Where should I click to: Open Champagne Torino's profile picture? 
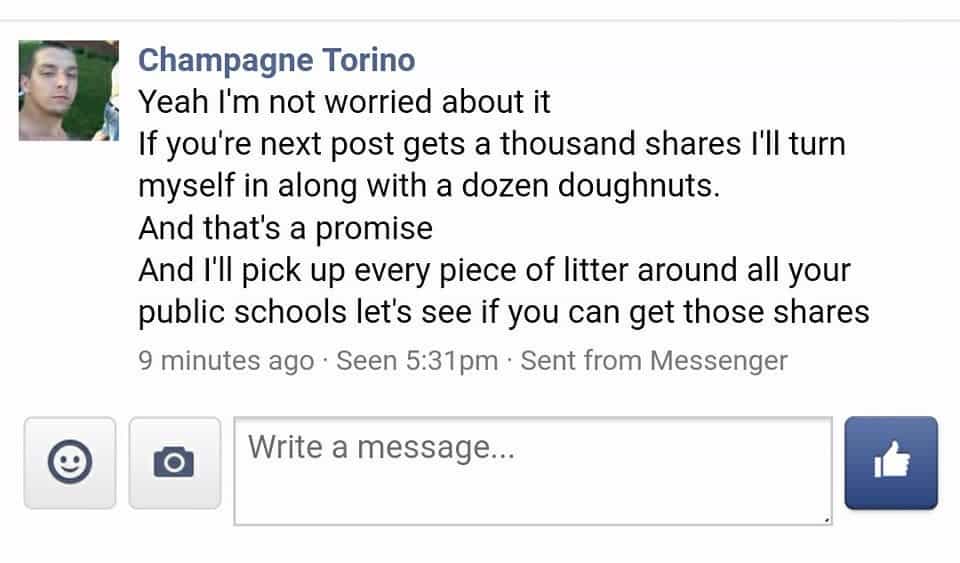(x=69, y=91)
